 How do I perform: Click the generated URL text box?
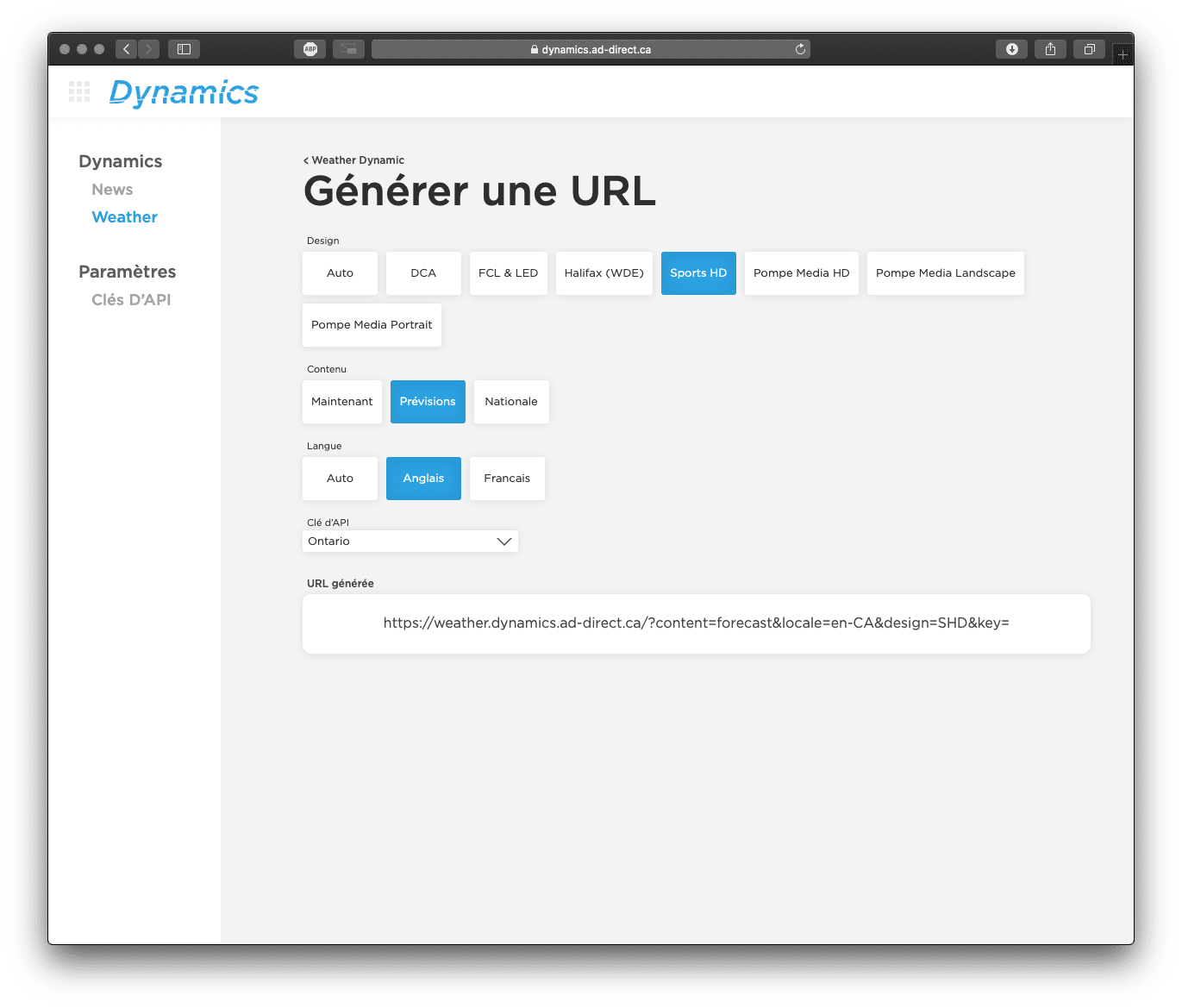696,623
